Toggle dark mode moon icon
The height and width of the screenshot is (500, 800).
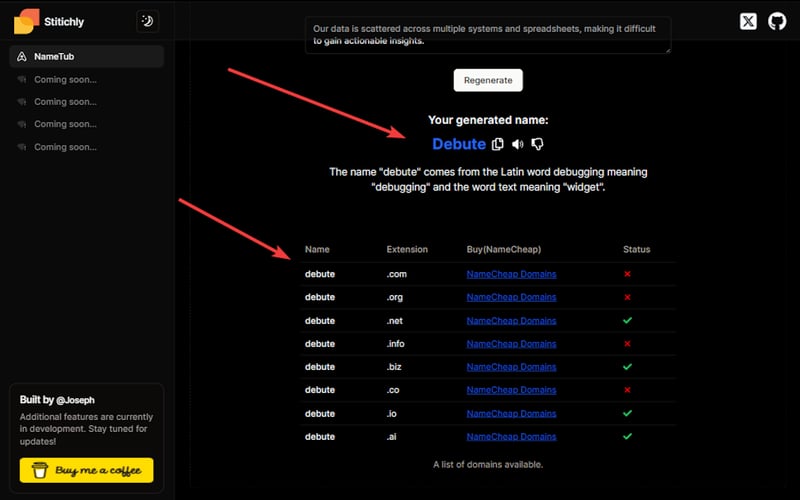coord(147,21)
